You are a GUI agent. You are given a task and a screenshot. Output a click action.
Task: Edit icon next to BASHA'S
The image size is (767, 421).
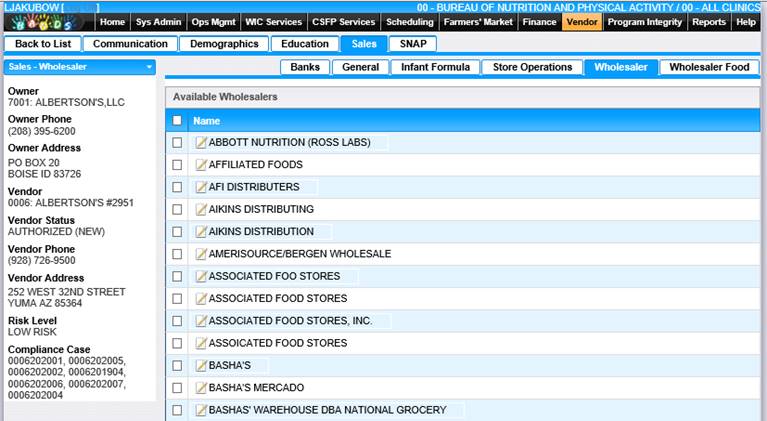201,365
